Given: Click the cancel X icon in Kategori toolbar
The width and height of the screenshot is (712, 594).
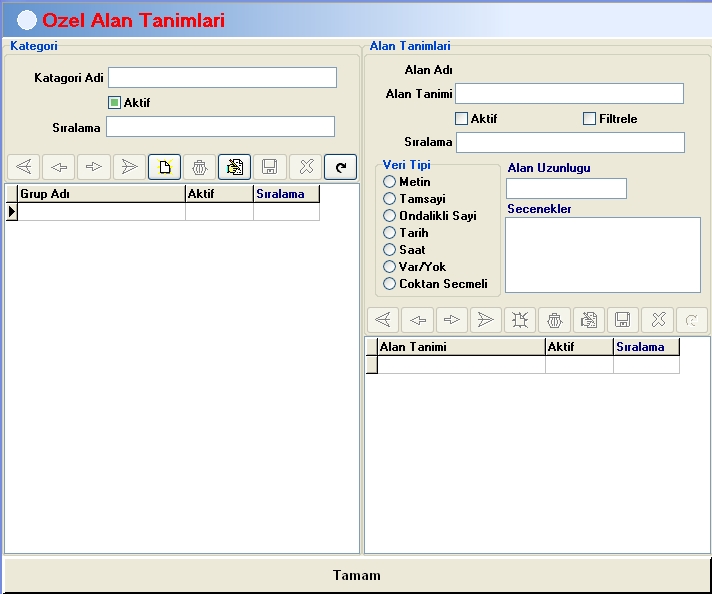Looking at the screenshot, I should (x=305, y=167).
